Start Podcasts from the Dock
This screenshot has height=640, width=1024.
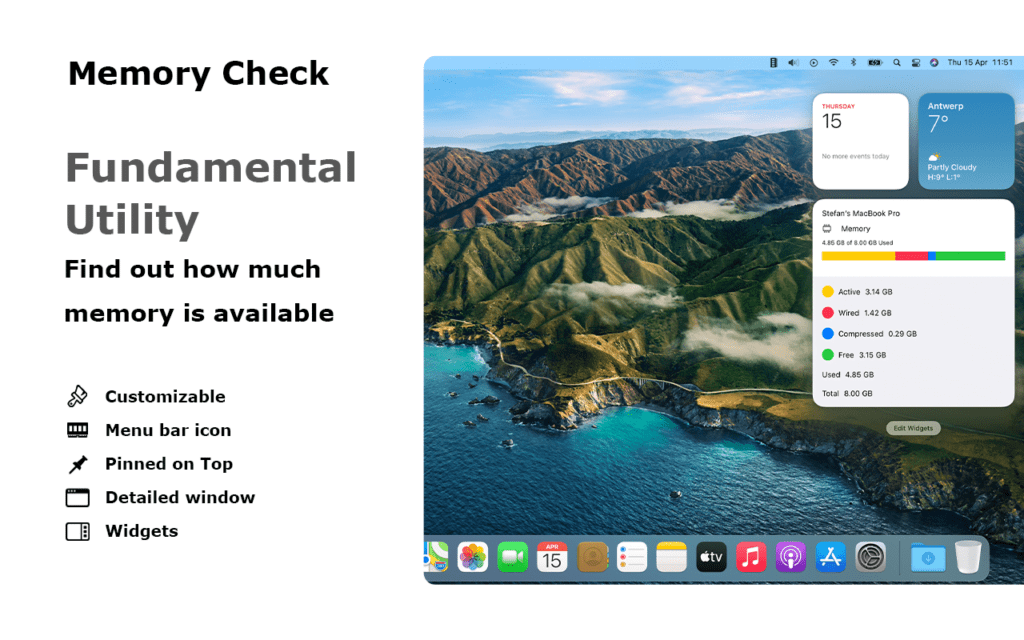[791, 557]
